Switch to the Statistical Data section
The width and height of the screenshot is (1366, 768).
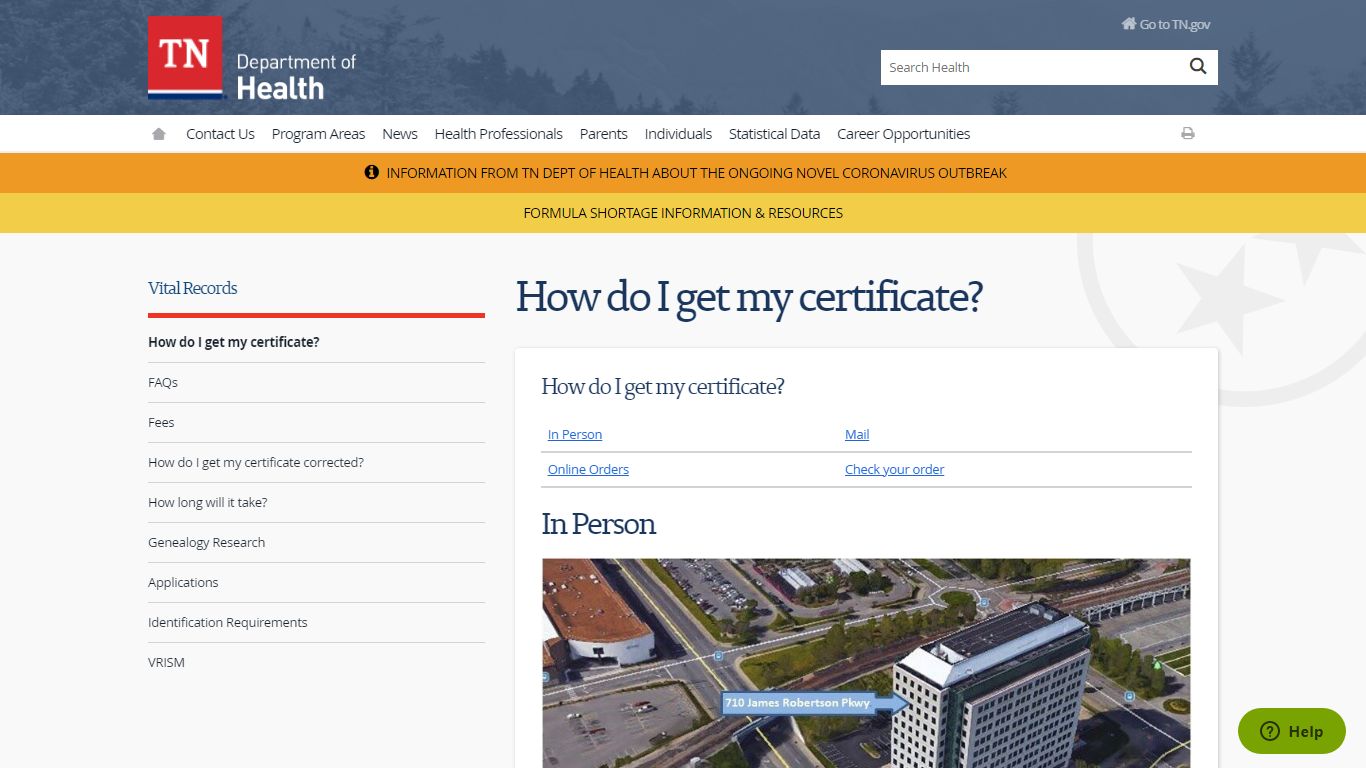coord(774,133)
